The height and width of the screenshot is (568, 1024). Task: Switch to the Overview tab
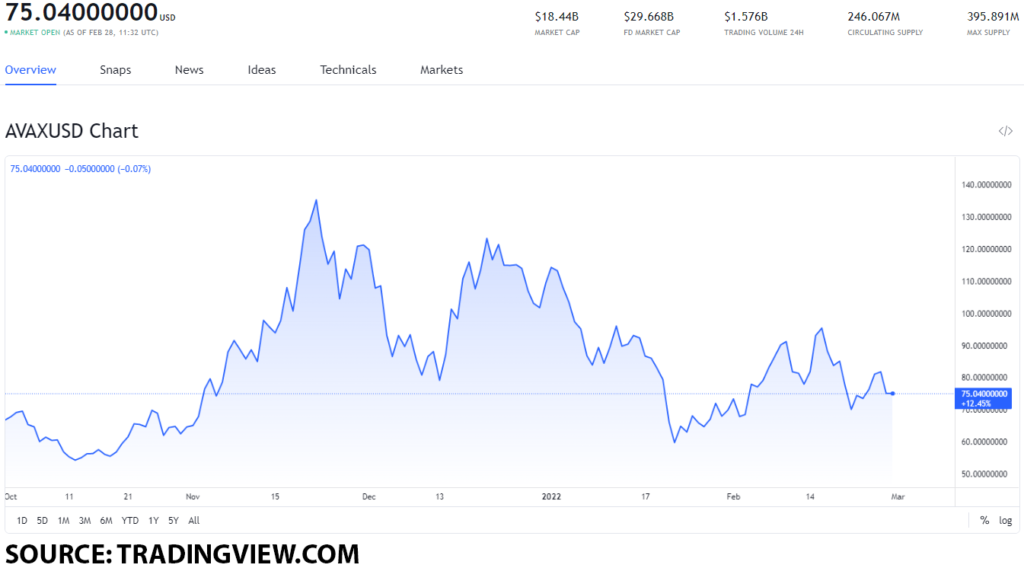(x=31, y=70)
